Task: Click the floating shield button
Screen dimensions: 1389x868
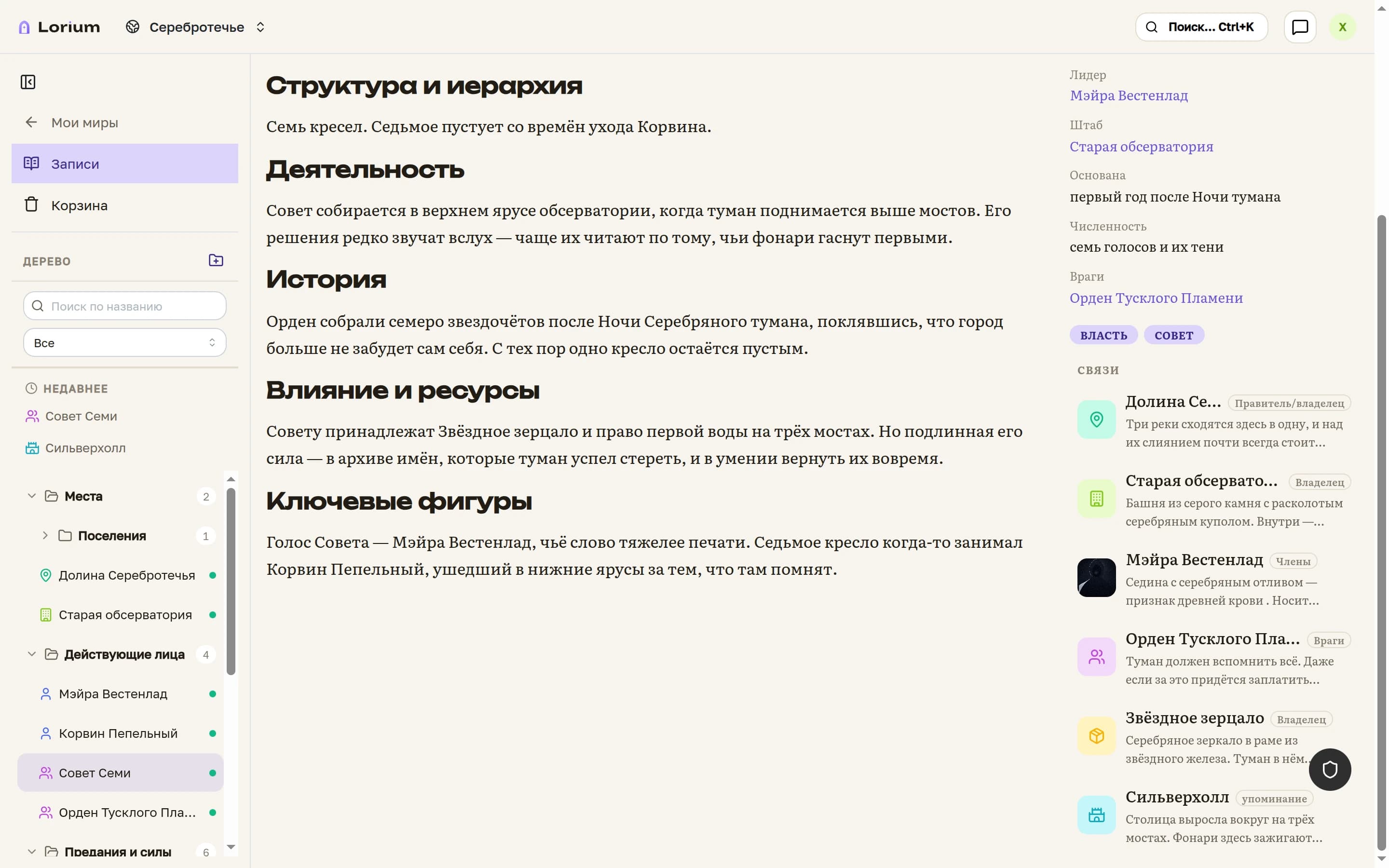Action: [1329, 770]
